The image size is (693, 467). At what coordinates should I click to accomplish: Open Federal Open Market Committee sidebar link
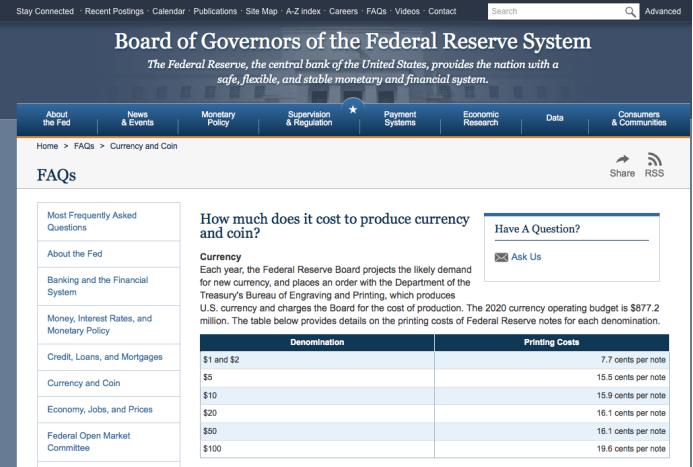coord(89,442)
